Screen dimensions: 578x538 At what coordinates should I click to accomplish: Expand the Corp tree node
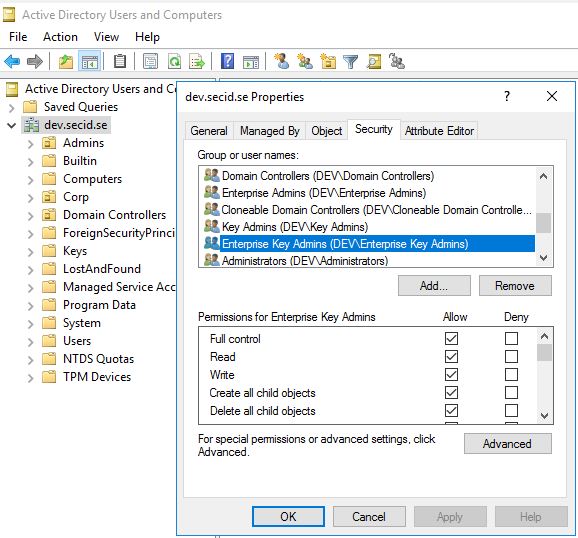click(31, 198)
